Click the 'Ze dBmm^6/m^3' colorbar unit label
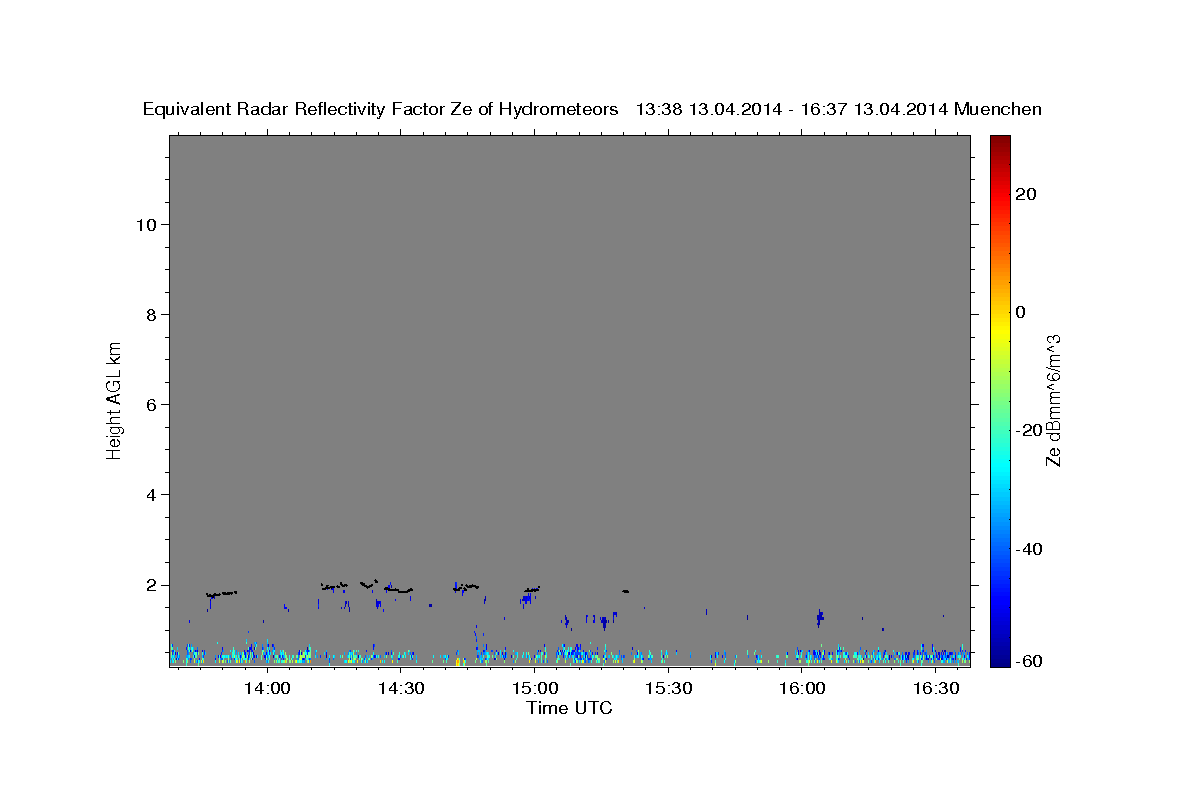The width and height of the screenshot is (1200, 800). point(1053,400)
